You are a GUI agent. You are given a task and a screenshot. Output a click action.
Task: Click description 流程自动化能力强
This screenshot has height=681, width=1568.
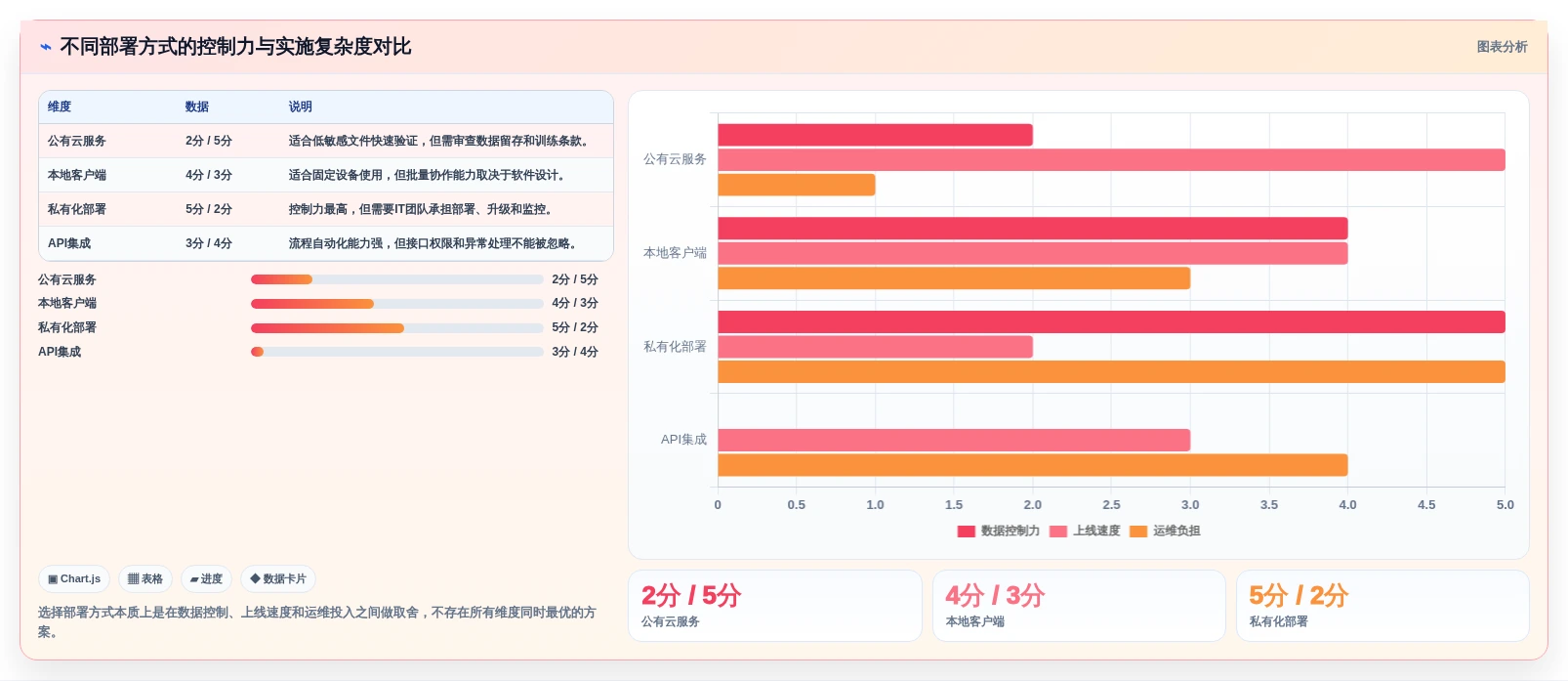pyautogui.click(x=434, y=243)
